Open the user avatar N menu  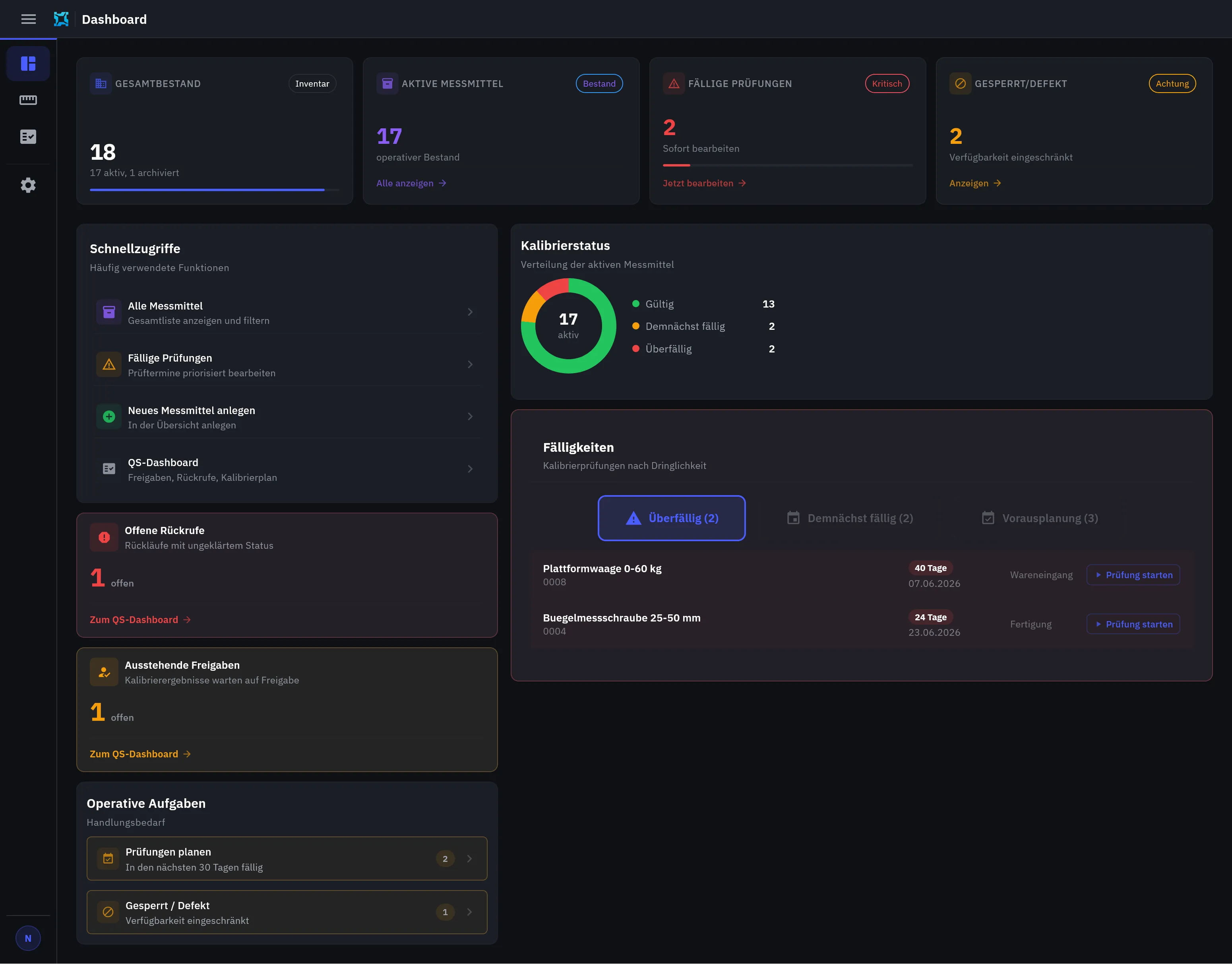pyautogui.click(x=28, y=938)
